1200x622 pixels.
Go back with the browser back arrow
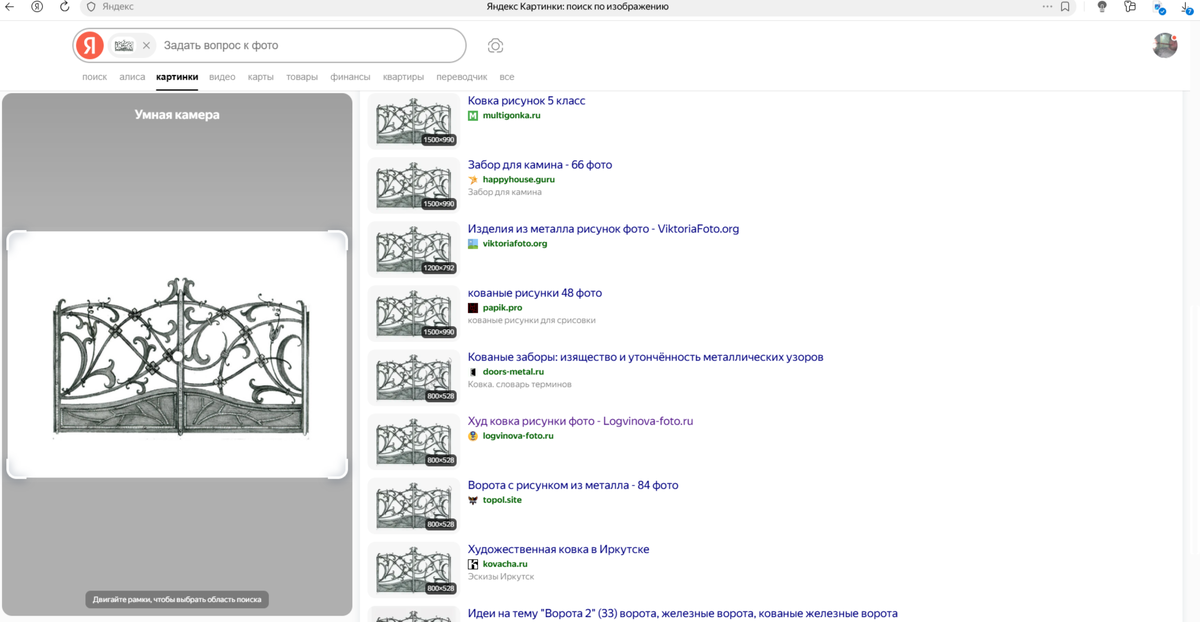point(10,6)
